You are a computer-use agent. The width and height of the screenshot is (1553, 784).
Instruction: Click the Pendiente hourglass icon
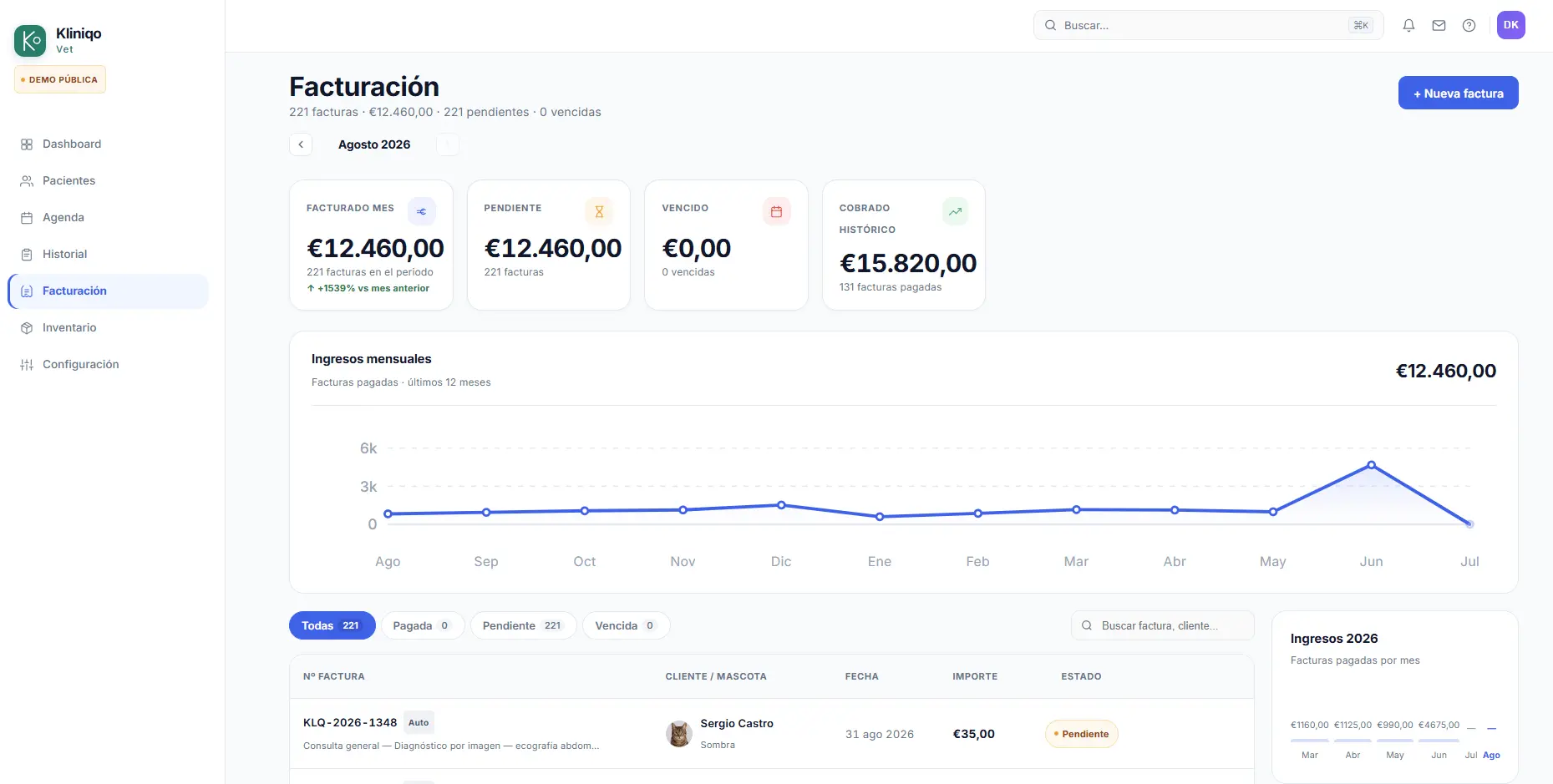(x=599, y=211)
